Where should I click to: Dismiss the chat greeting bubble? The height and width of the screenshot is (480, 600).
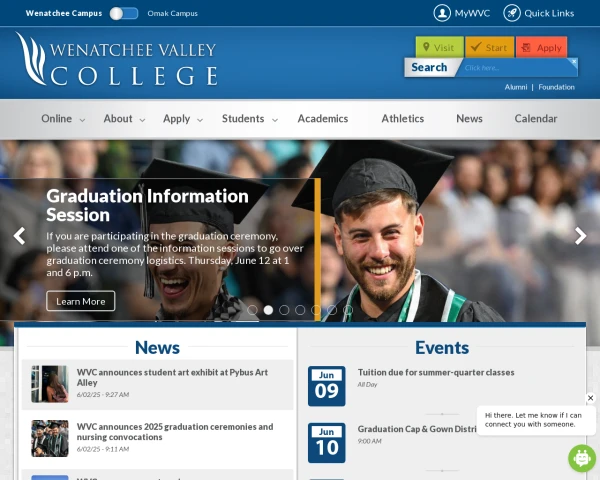pos(590,398)
